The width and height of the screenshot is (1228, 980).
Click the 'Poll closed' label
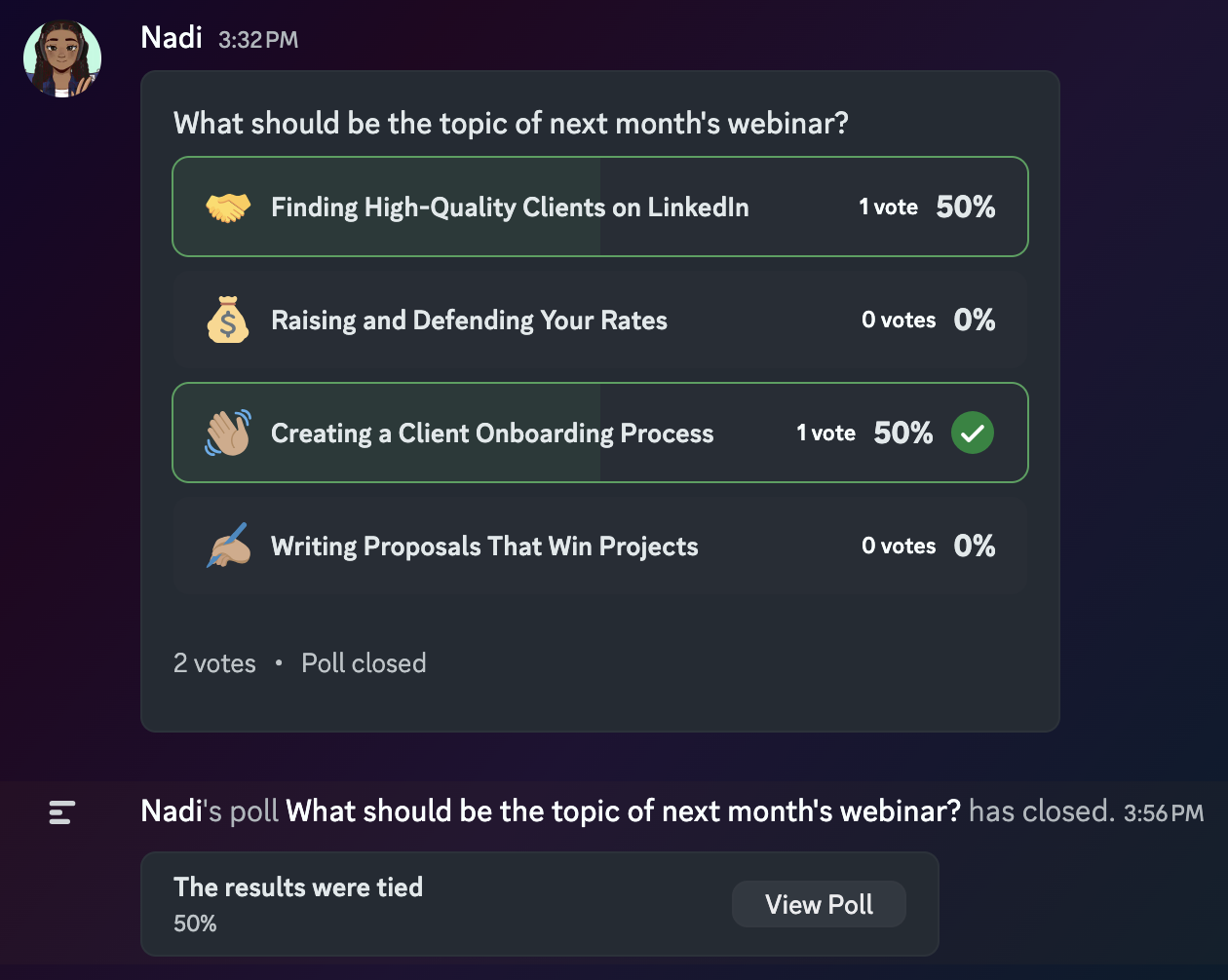click(x=364, y=662)
